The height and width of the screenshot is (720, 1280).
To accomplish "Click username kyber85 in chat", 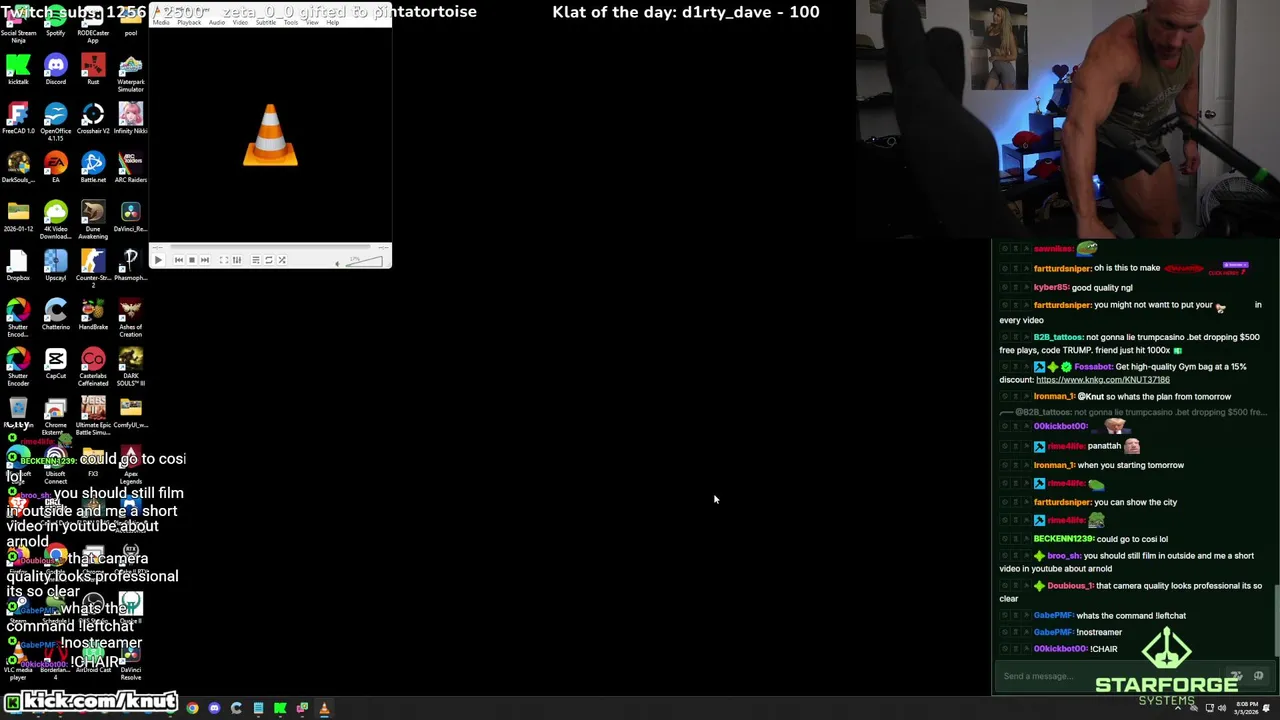I will pos(1050,287).
